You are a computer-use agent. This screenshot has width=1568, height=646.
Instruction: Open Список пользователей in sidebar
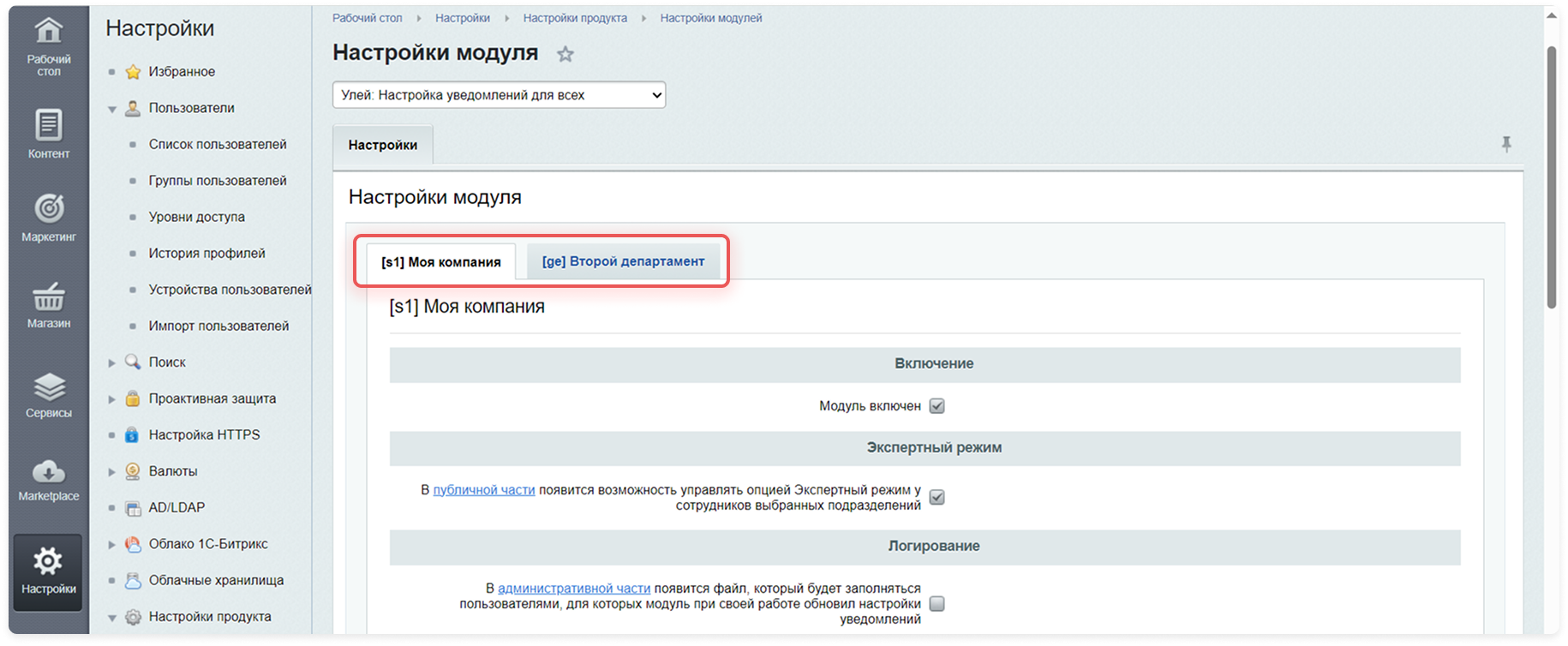pyautogui.click(x=218, y=145)
